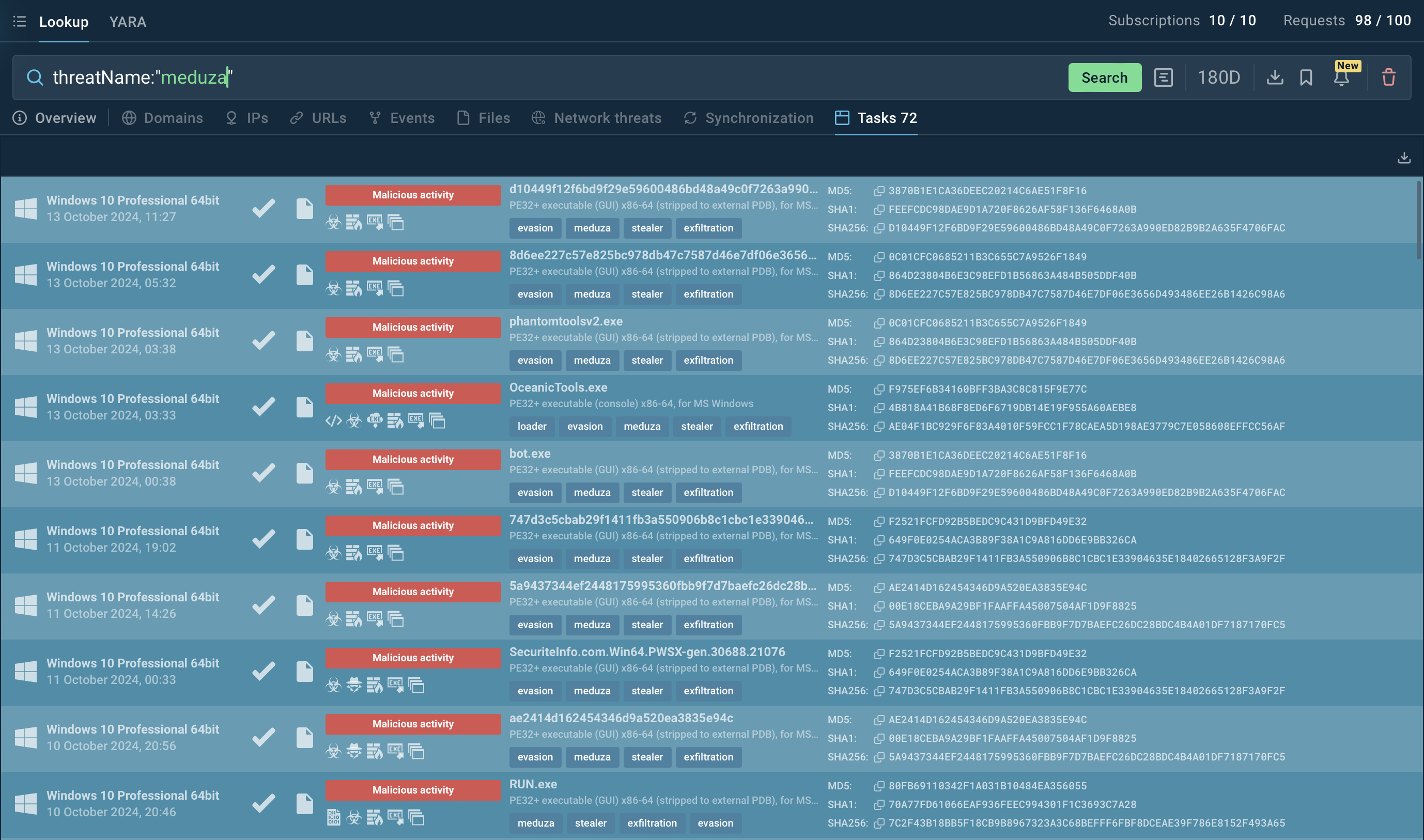Click the loader tag on OceanicTools.exe
The height and width of the screenshot is (840, 1424).
532,426
